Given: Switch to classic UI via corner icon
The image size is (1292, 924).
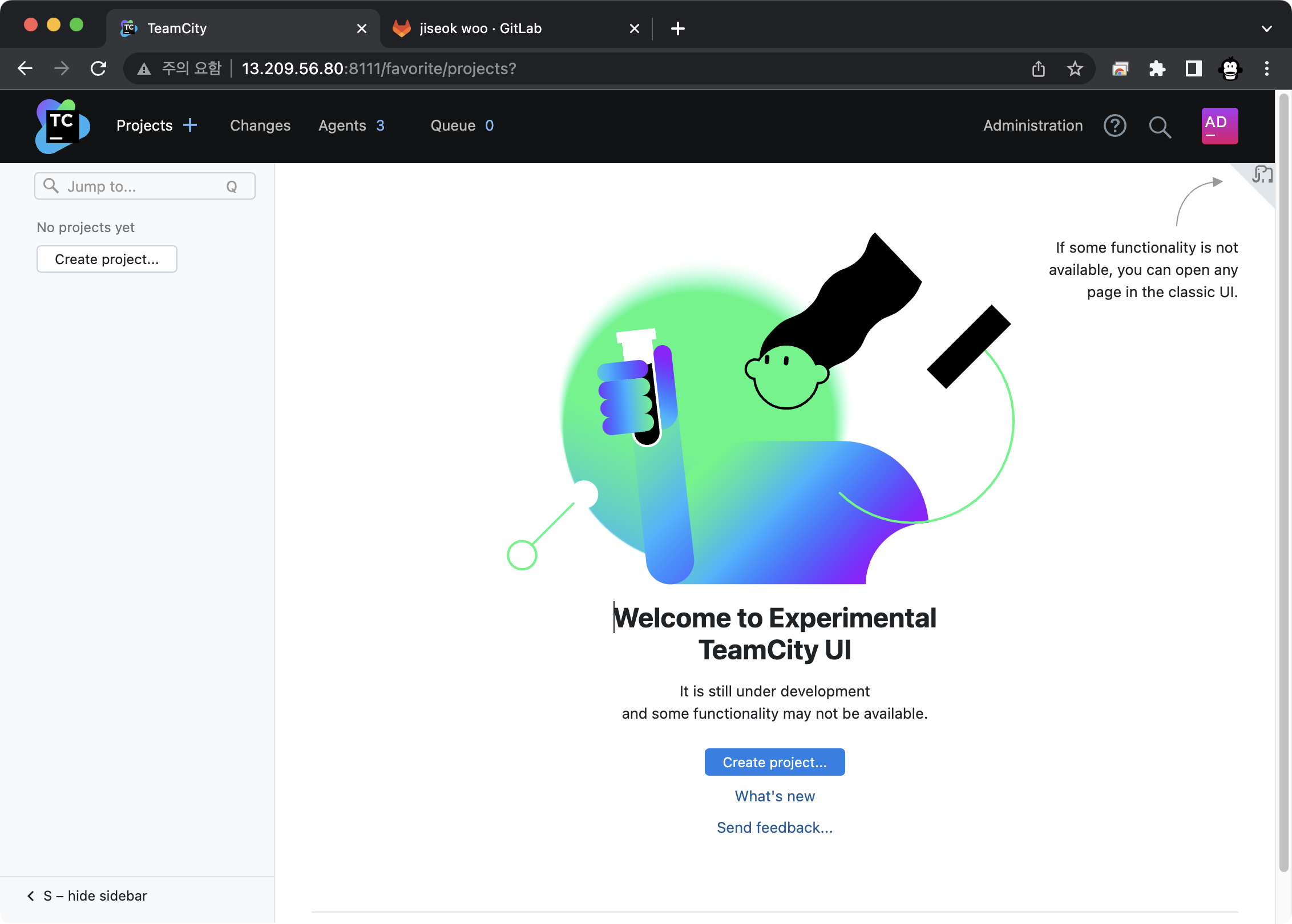Looking at the screenshot, I should (x=1262, y=175).
